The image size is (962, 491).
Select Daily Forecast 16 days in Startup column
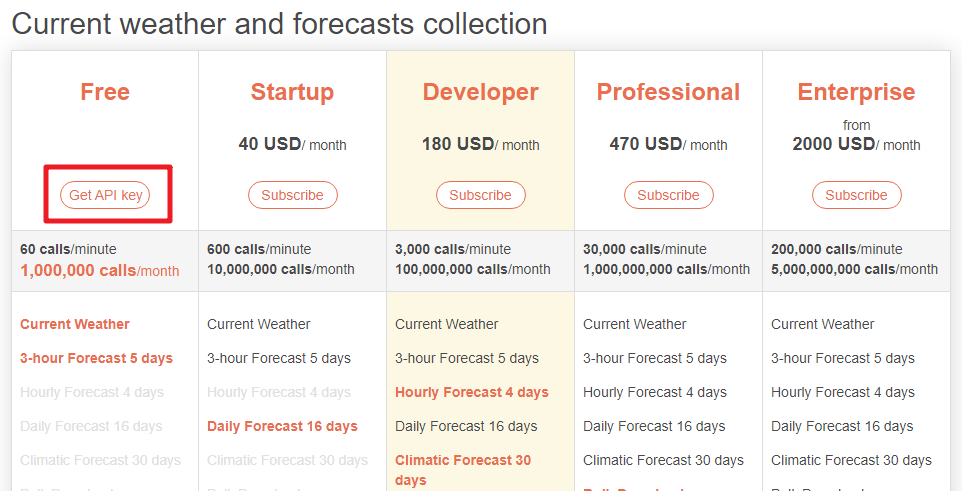[282, 427]
